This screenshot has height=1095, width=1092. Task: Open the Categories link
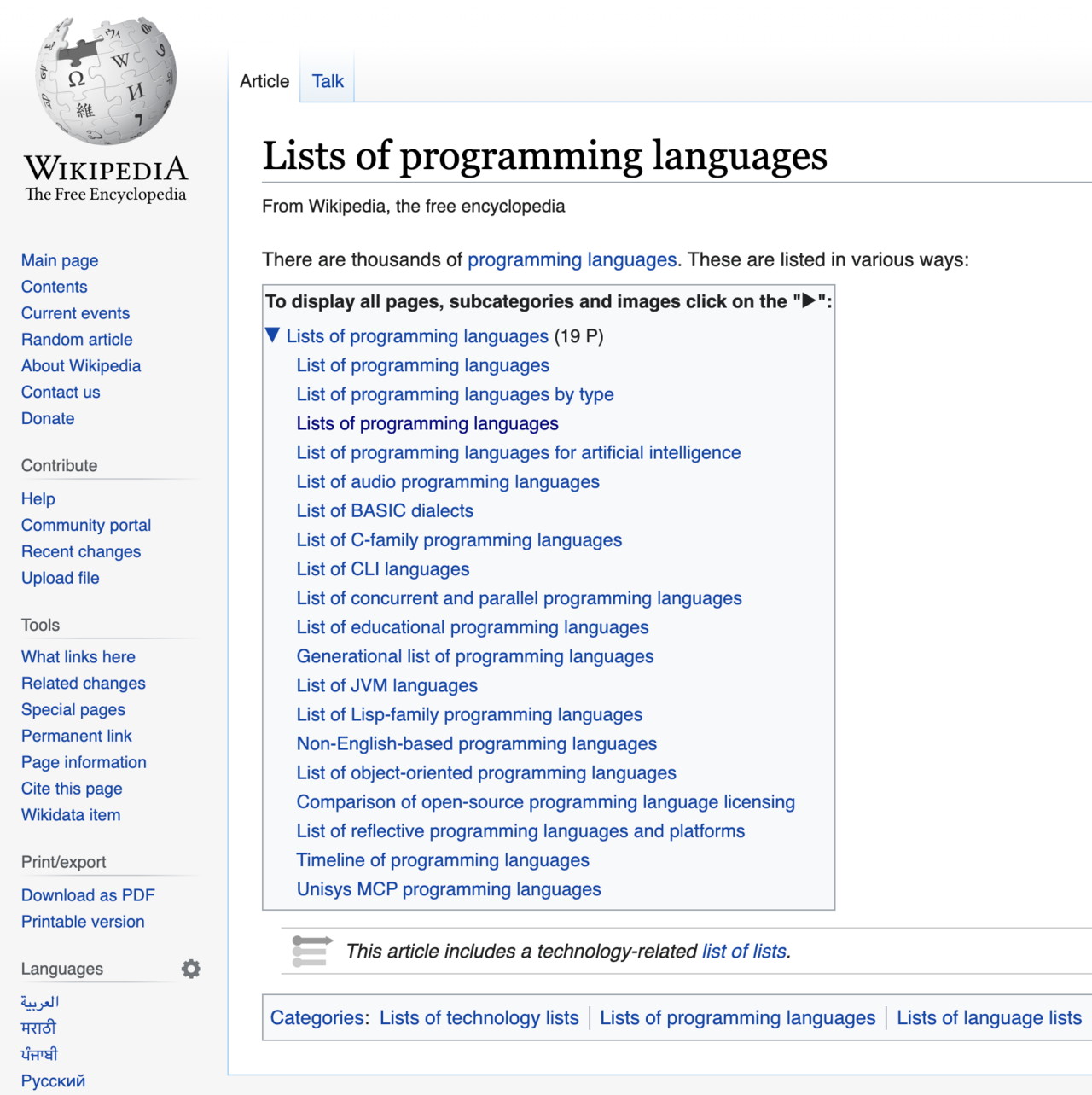318,1017
